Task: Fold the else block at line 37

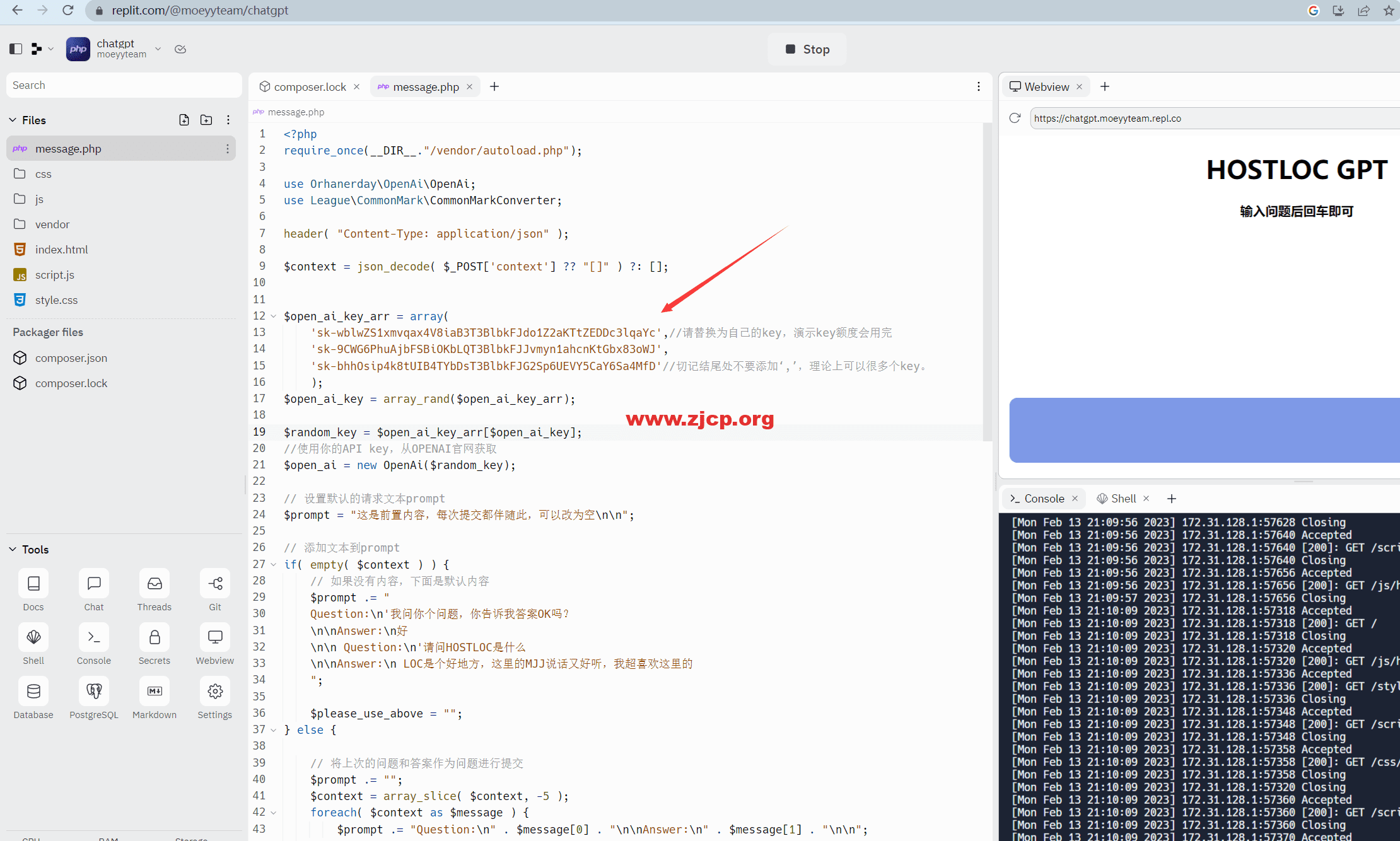Action: [273, 729]
